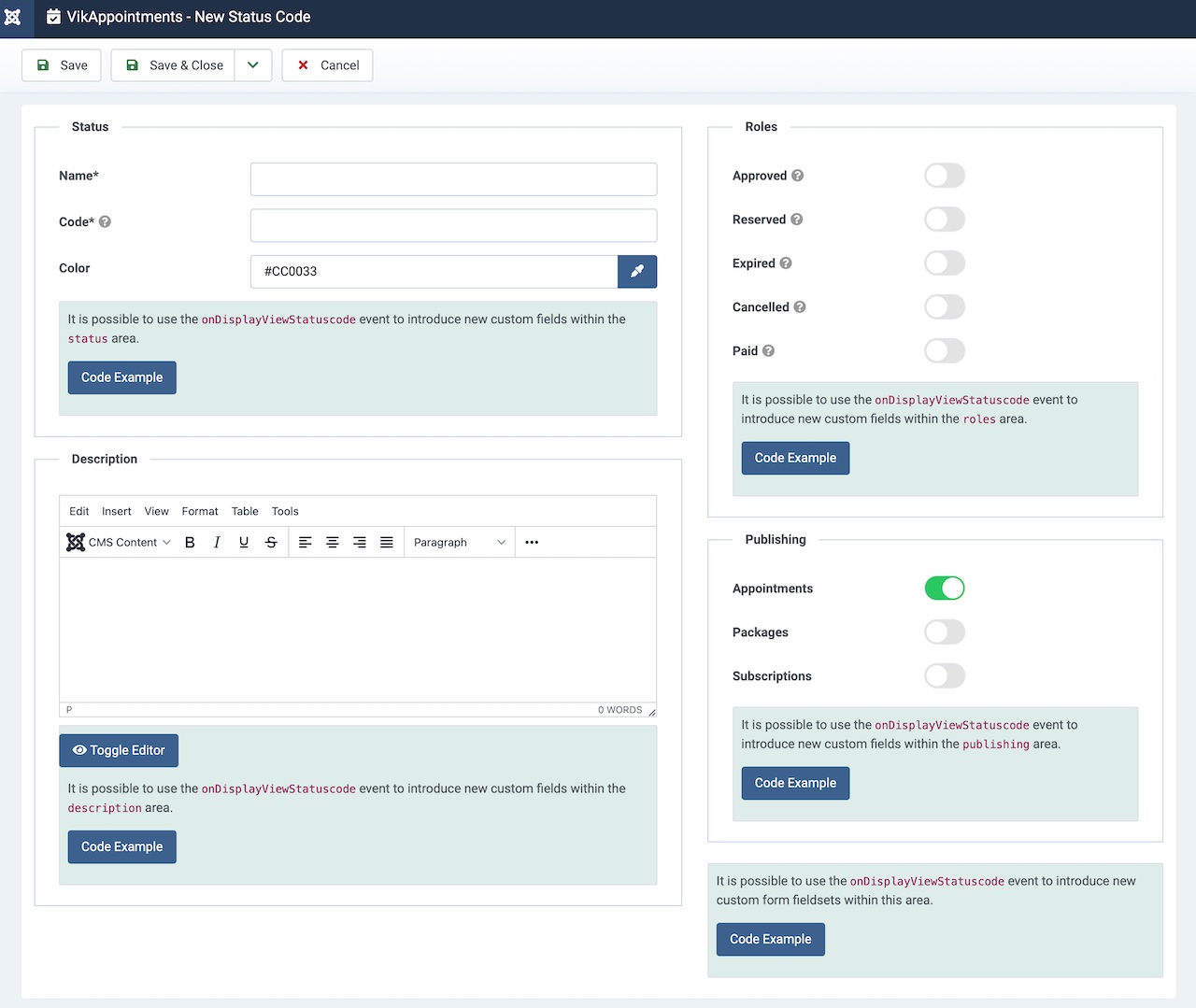Click the help icon next to Reserved
1196x1008 pixels.
[x=796, y=220]
